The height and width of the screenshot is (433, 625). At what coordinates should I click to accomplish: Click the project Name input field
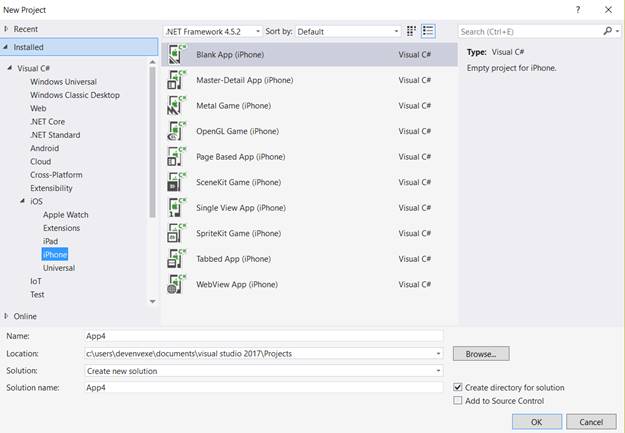(x=263, y=336)
